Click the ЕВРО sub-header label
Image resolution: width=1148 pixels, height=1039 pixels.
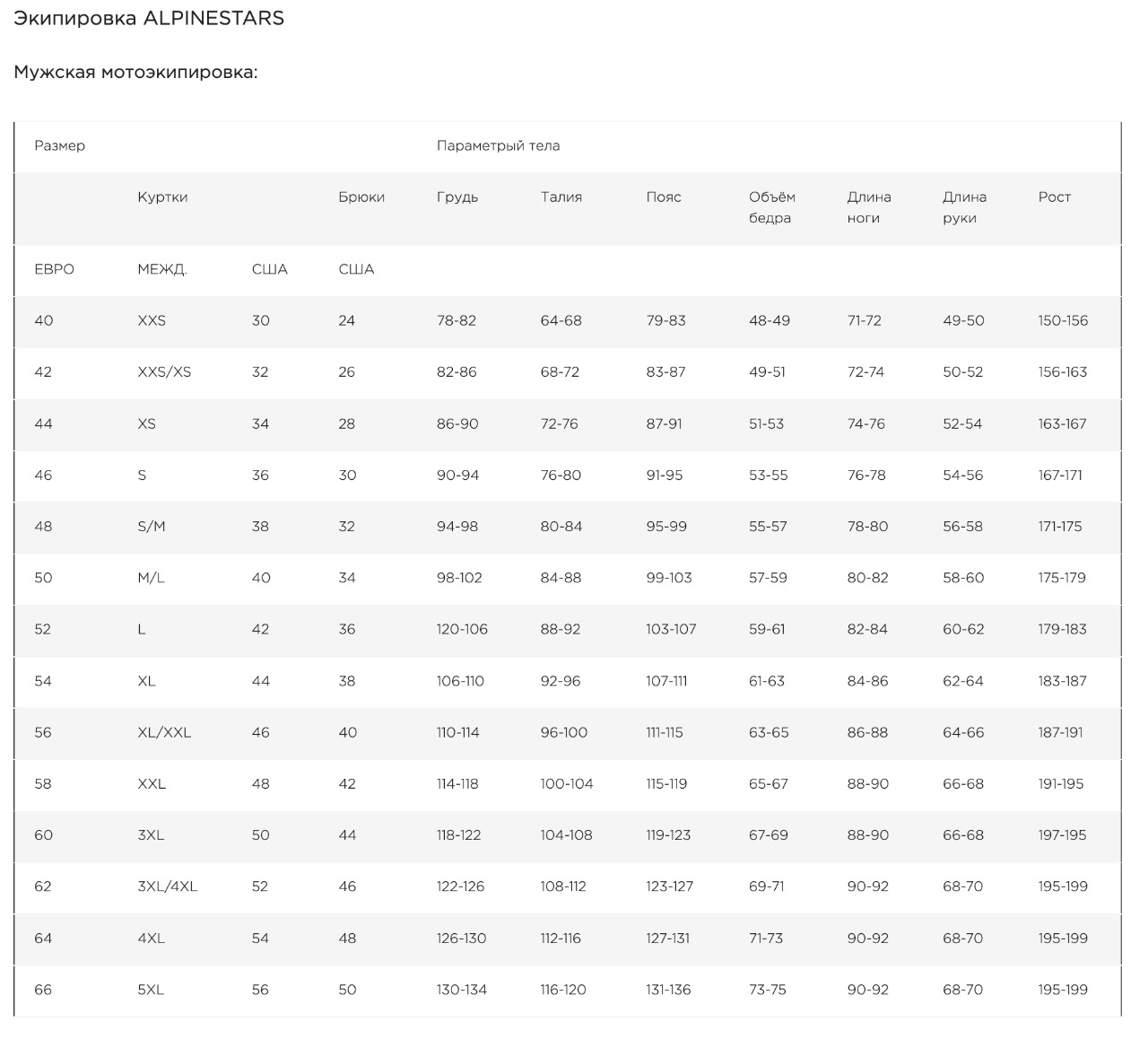[54, 269]
